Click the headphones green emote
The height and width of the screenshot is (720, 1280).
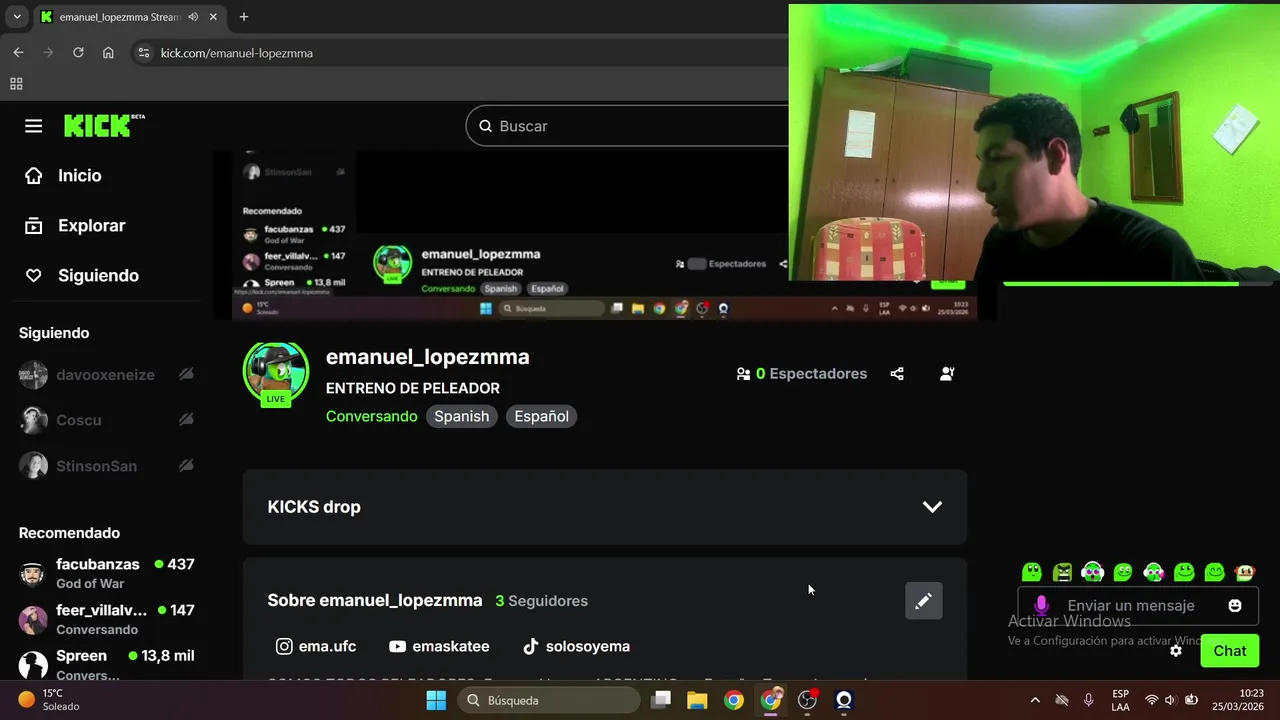(1092, 572)
